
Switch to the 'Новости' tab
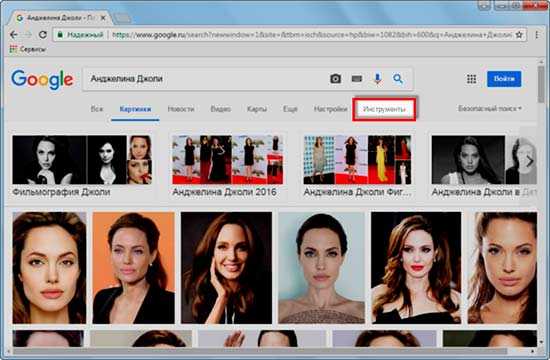[x=181, y=109]
